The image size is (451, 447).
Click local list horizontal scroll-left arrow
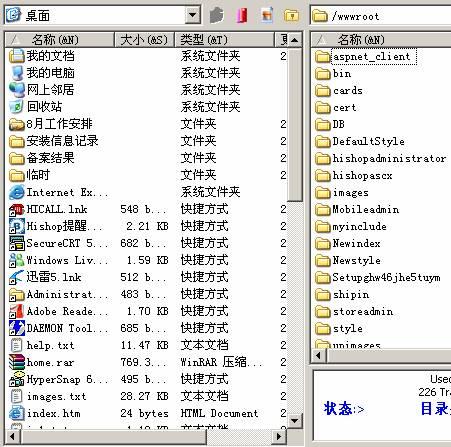(12, 436)
